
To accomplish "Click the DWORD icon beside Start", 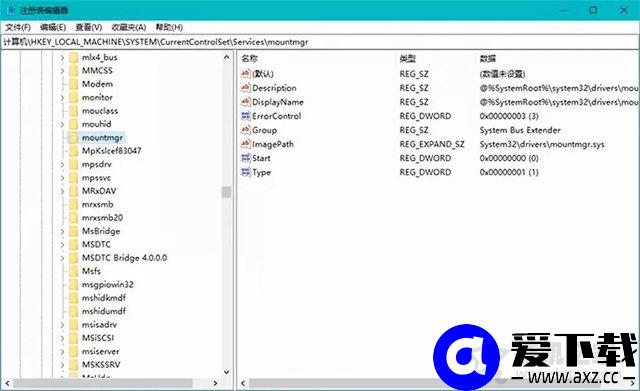I will click(246, 158).
